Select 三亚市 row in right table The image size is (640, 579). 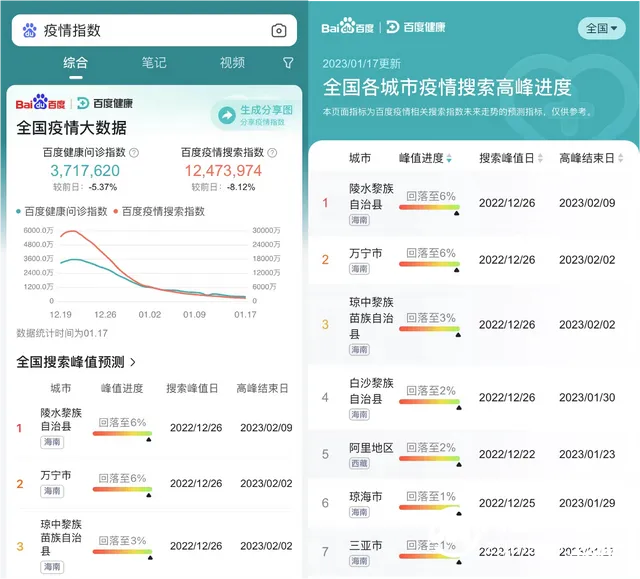[473, 552]
